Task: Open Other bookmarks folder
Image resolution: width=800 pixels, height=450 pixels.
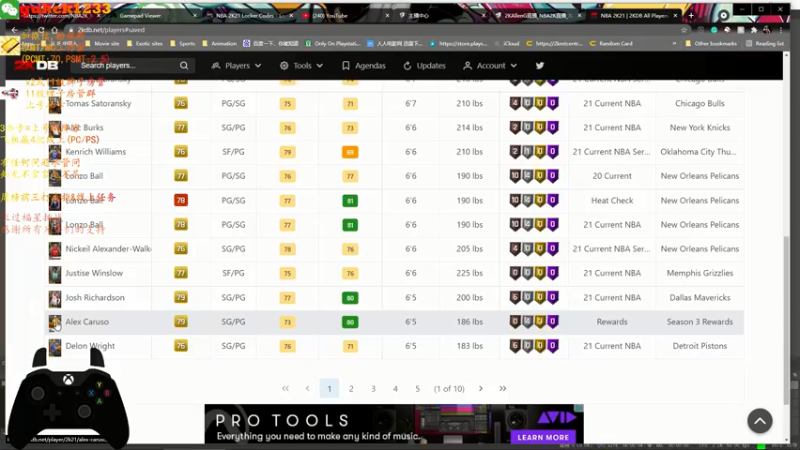Action: tap(711, 43)
